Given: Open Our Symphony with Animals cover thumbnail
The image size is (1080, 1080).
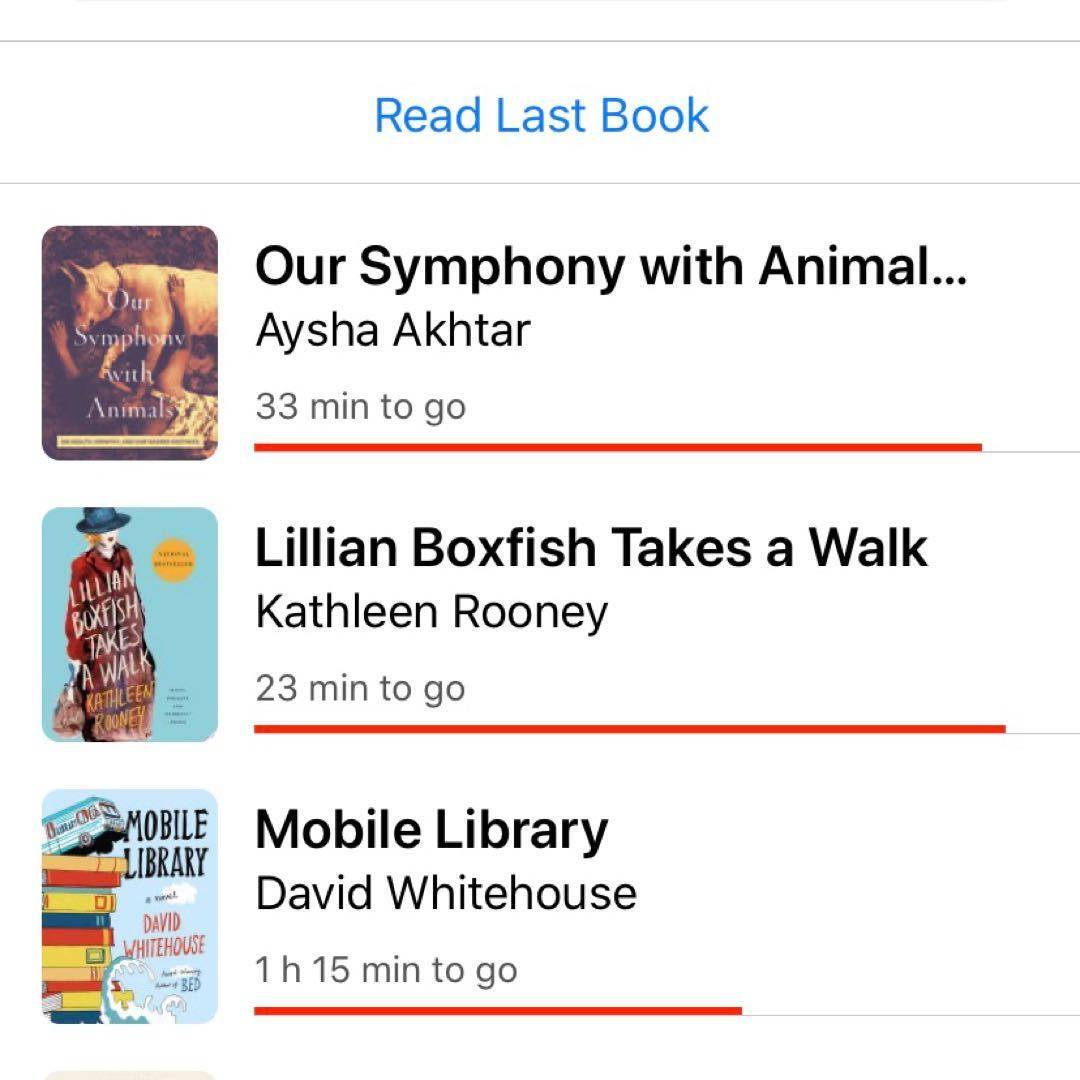Looking at the screenshot, I should click(x=130, y=343).
